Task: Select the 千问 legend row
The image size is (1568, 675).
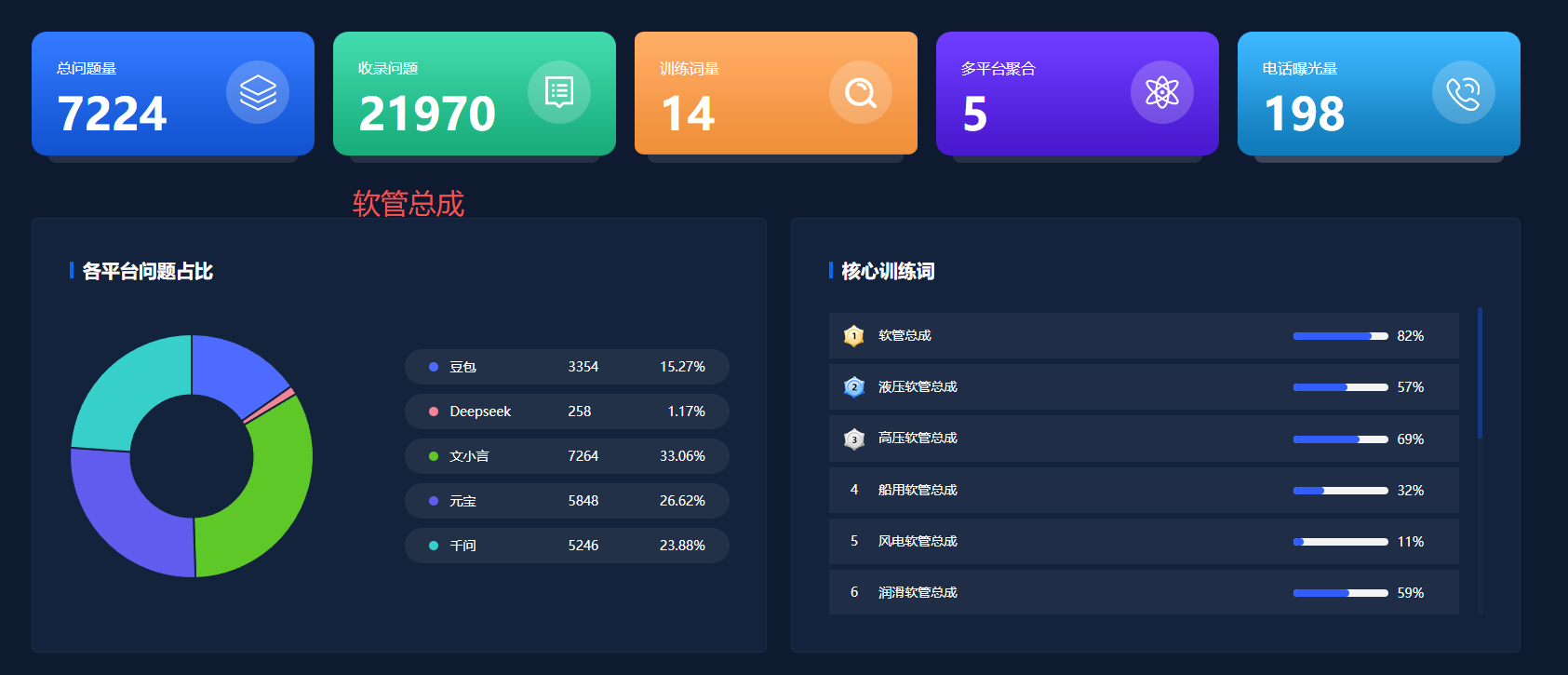Action: click(567, 546)
